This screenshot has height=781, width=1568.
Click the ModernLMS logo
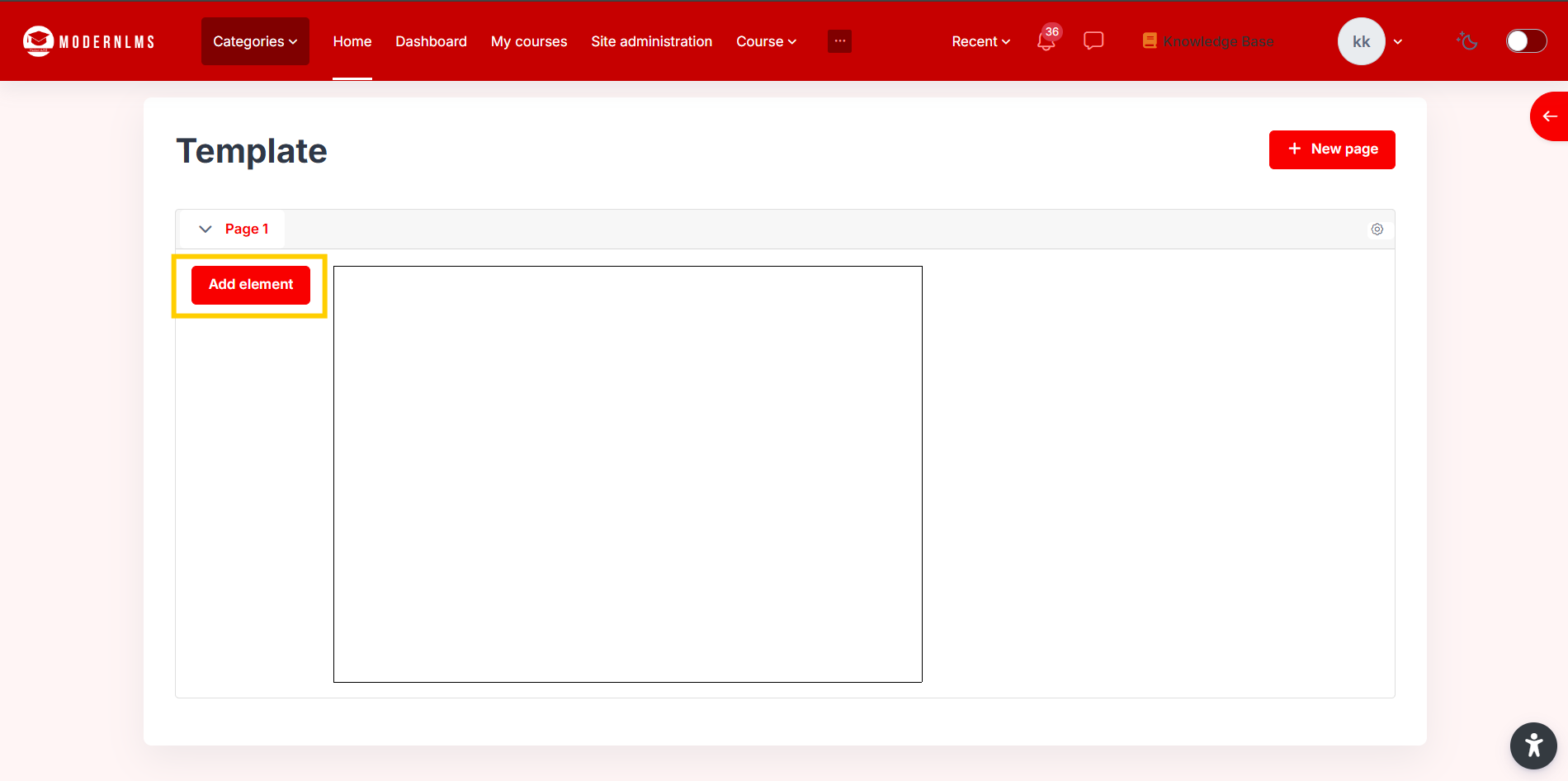[88, 41]
